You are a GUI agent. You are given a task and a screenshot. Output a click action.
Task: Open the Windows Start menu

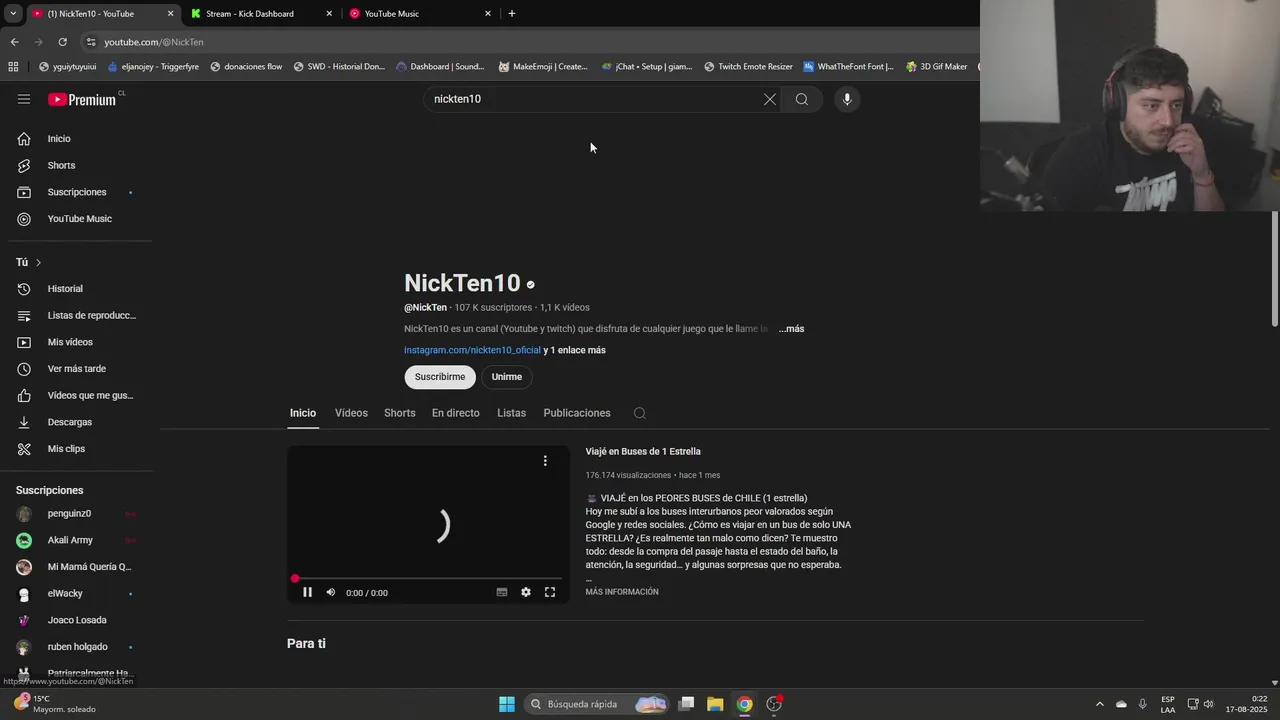(507, 704)
